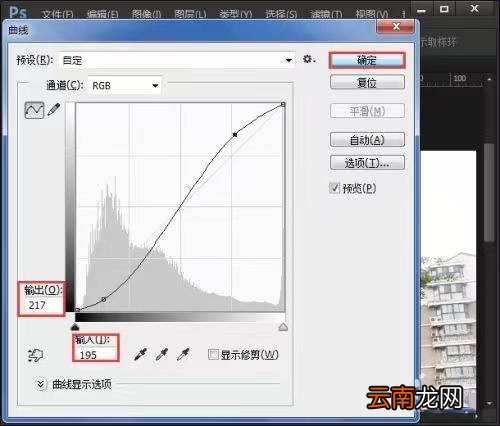Click the 选项(T)... options button

point(367,163)
